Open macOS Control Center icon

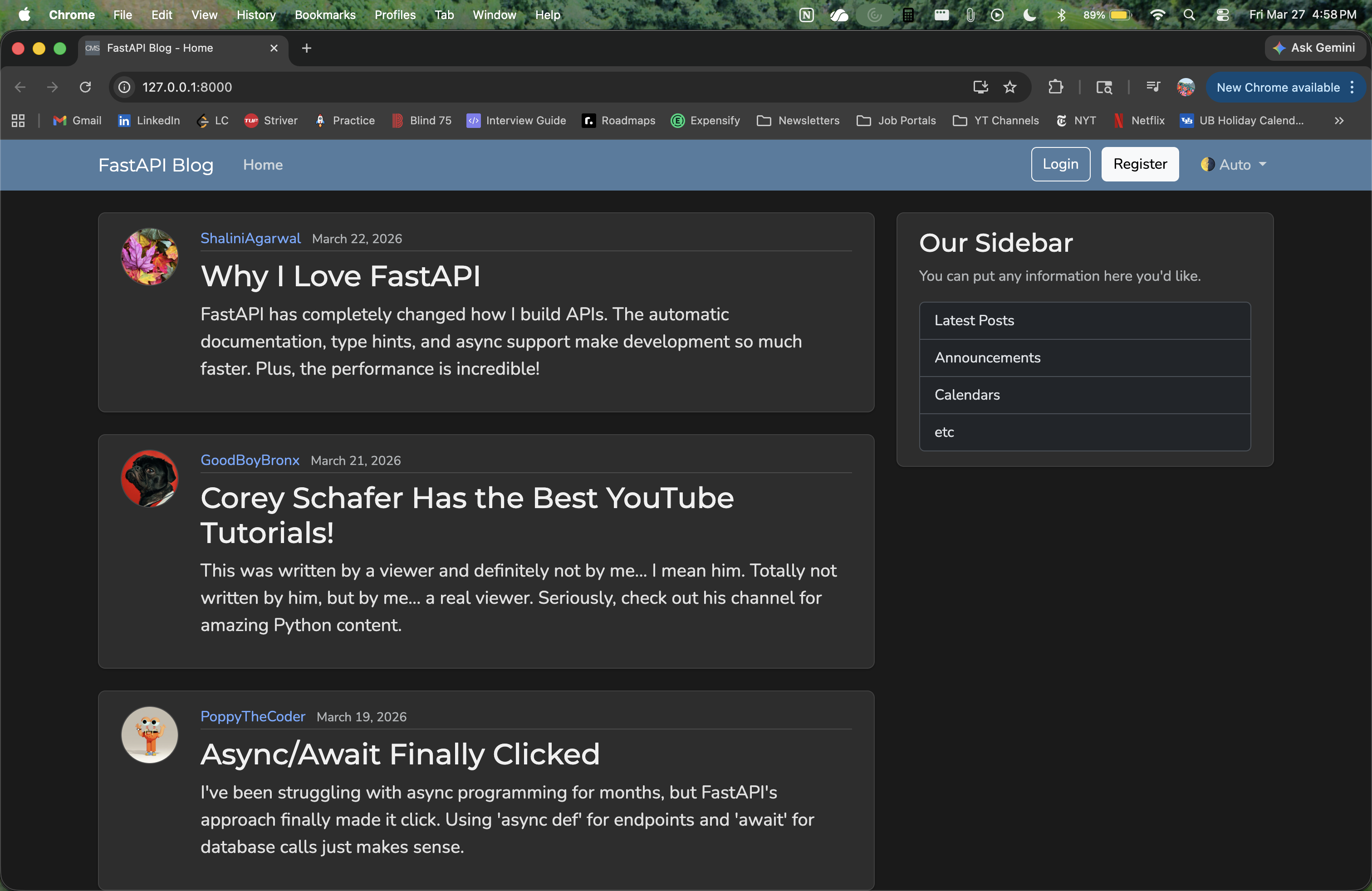[1223, 15]
